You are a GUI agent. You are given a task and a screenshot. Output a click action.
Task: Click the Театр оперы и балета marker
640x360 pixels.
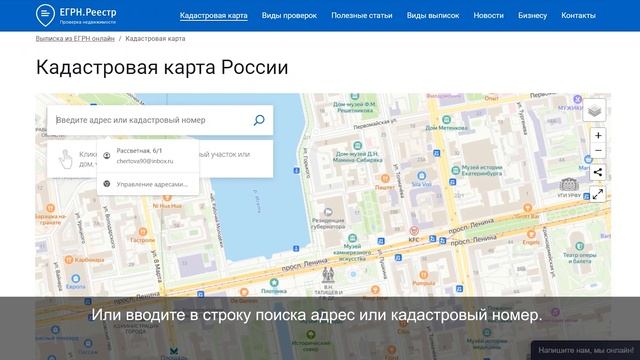tap(580, 246)
